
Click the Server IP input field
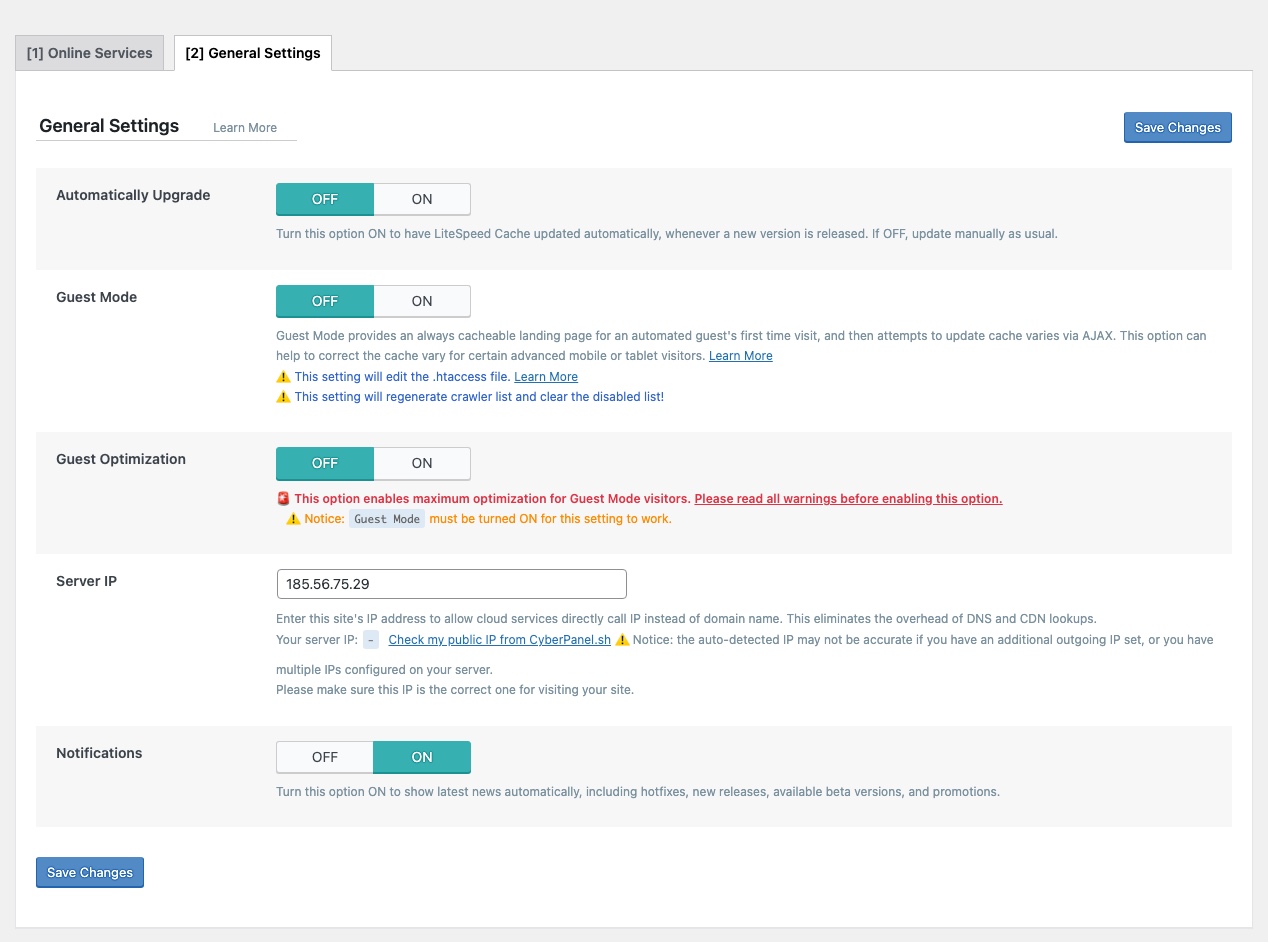tap(451, 584)
